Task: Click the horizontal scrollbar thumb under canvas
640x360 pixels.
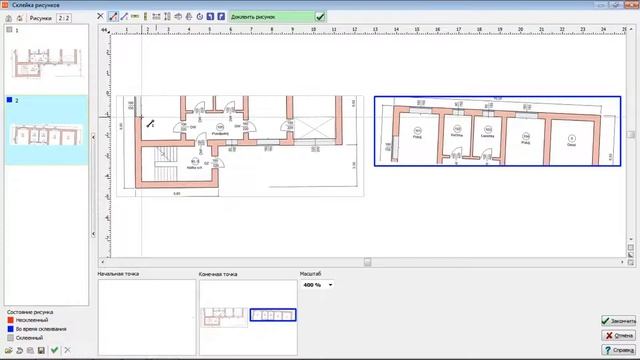Action: click(367, 262)
